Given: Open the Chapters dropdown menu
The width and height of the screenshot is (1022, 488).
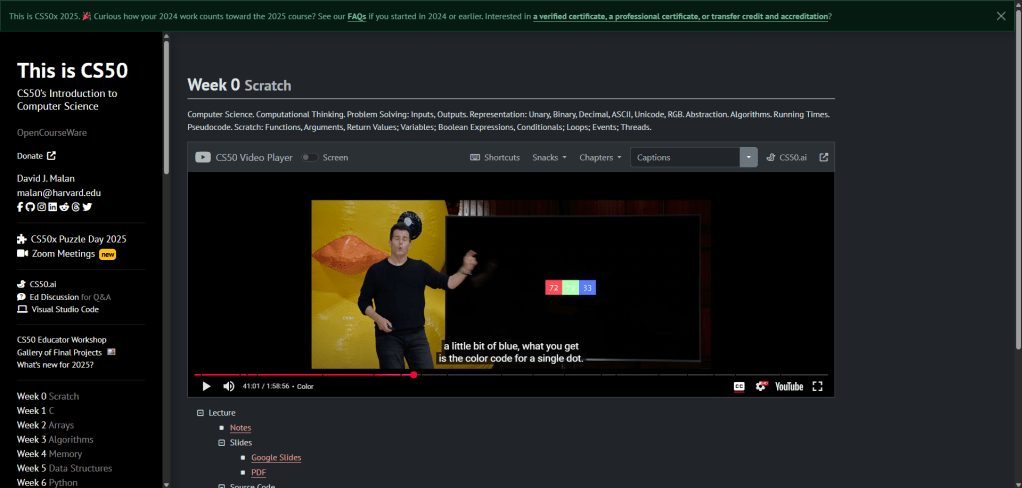Looking at the screenshot, I should 600,157.
